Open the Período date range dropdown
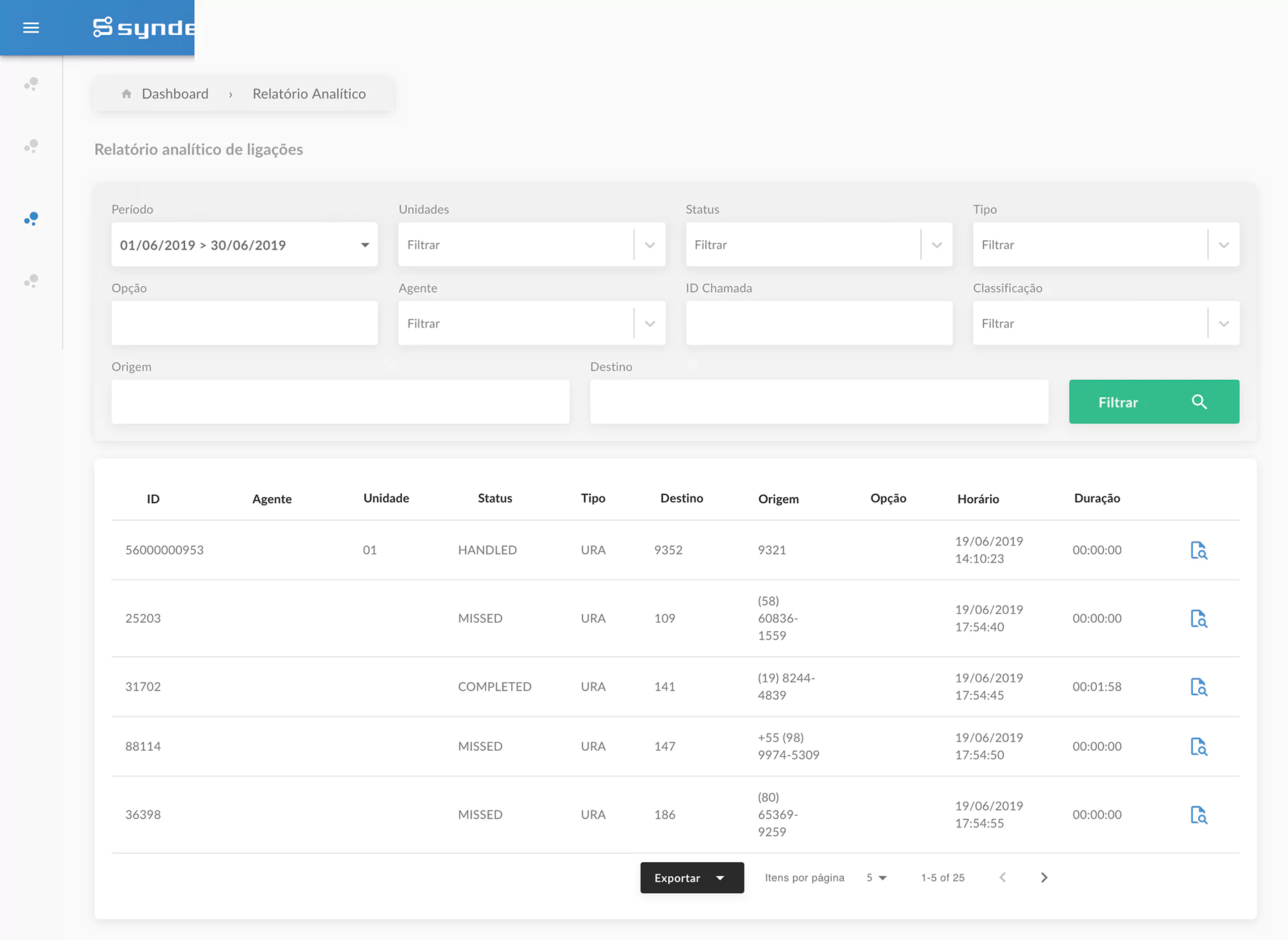Image resolution: width=1288 pixels, height=940 pixels. pyautogui.click(x=244, y=245)
